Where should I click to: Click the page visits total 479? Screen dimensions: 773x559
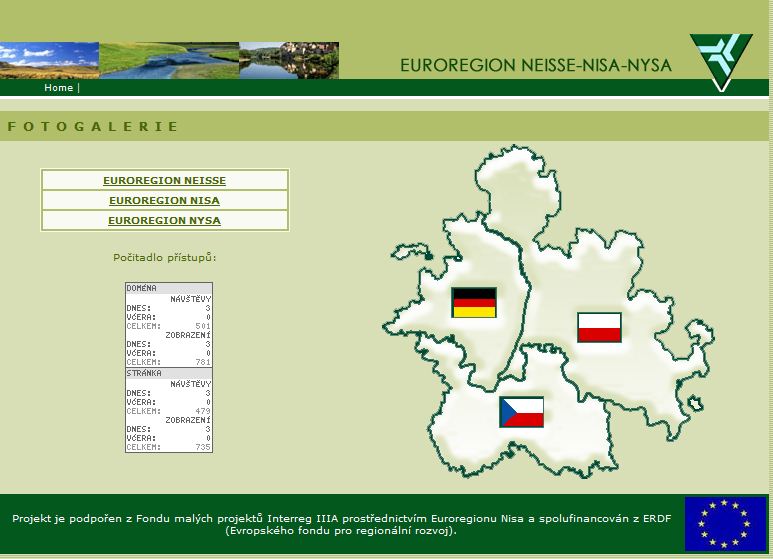click(x=203, y=411)
